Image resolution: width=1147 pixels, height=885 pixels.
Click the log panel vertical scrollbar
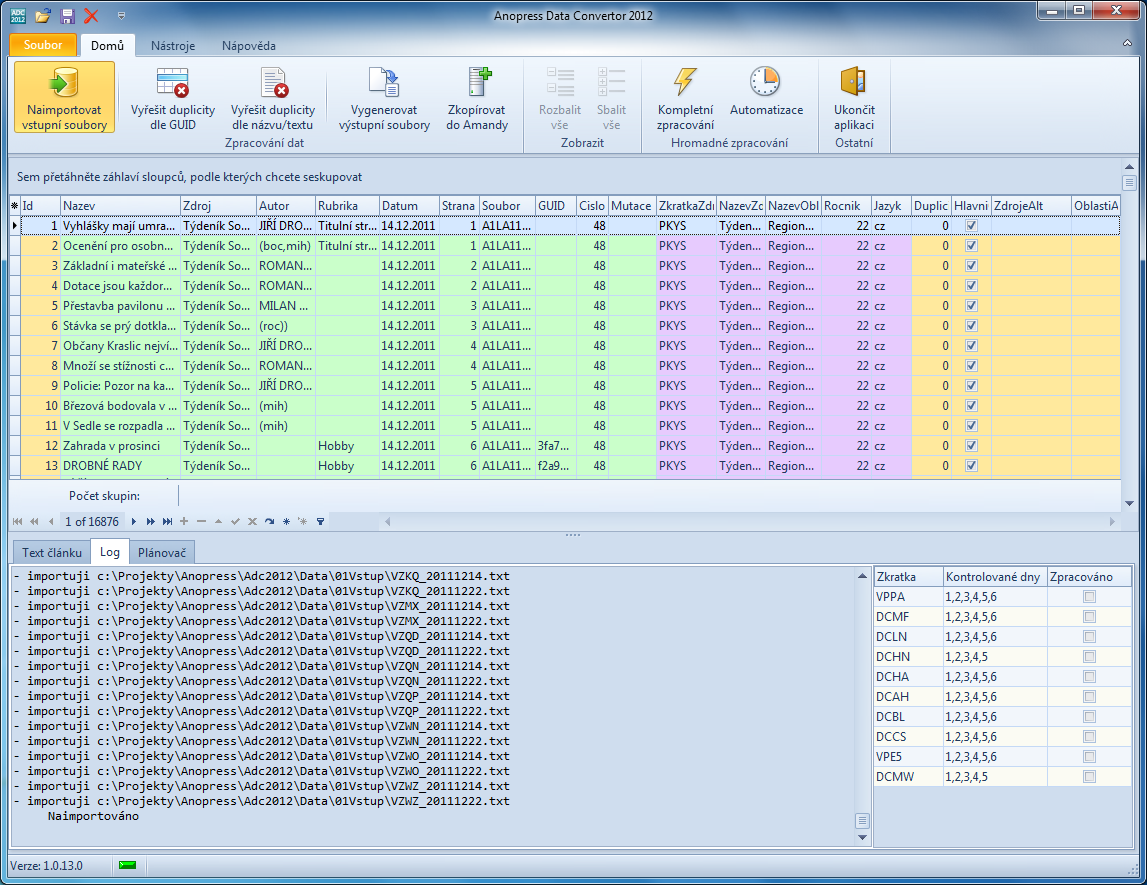(862, 700)
